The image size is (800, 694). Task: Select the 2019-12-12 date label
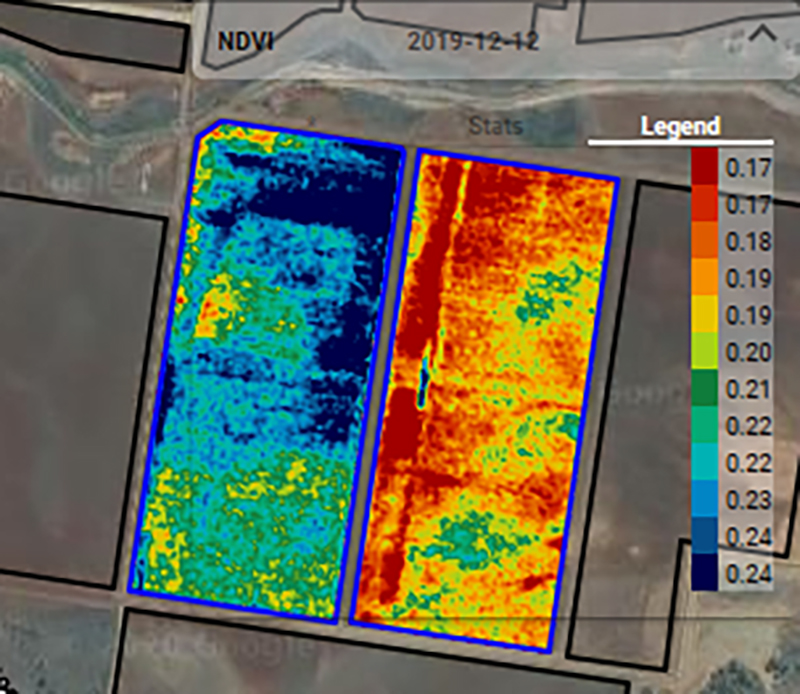pyautogui.click(x=474, y=42)
